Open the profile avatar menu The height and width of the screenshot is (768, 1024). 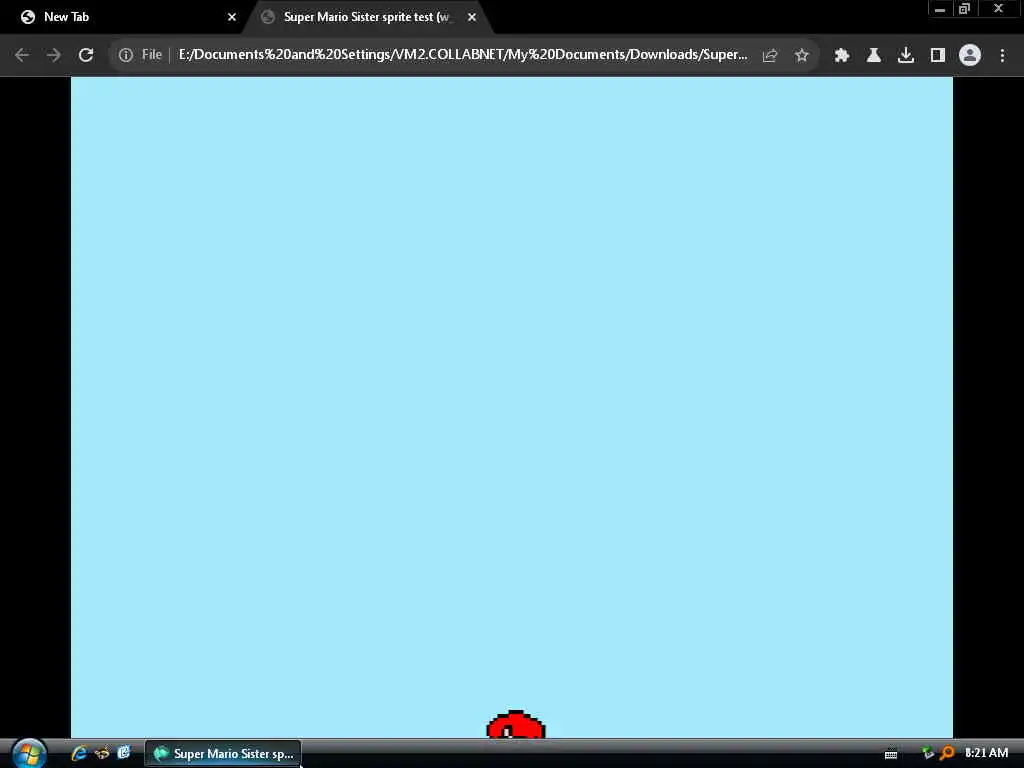tap(970, 56)
